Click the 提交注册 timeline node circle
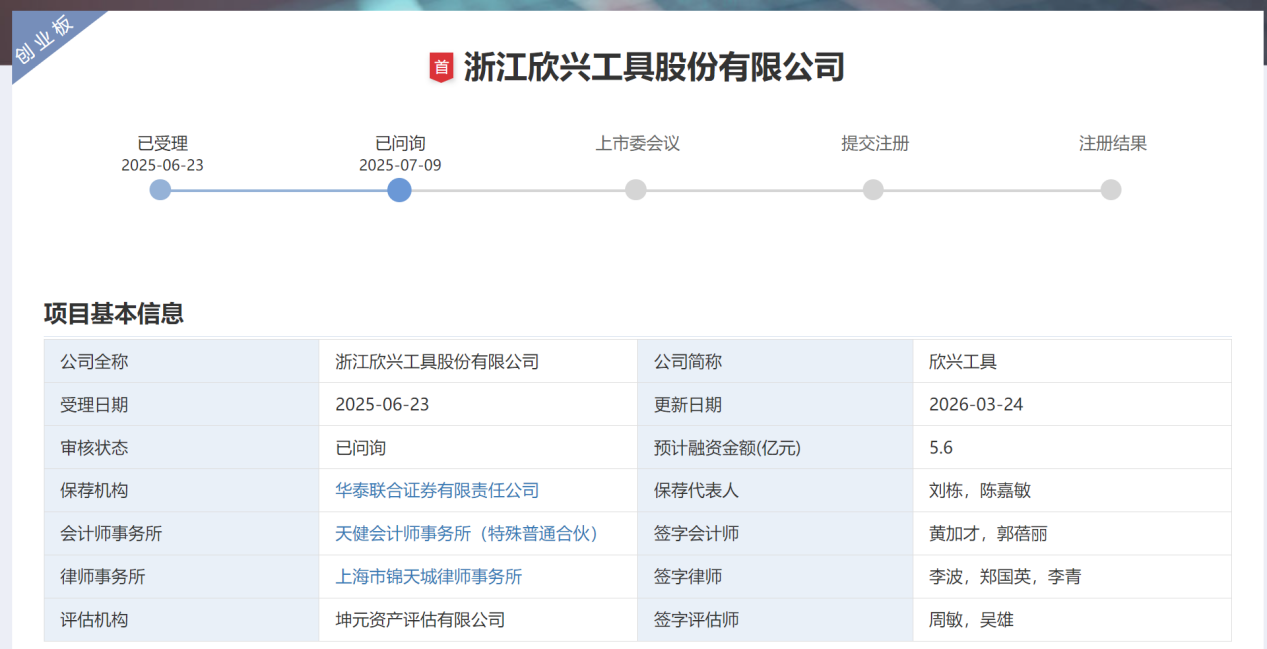The height and width of the screenshot is (649, 1267). click(873, 190)
